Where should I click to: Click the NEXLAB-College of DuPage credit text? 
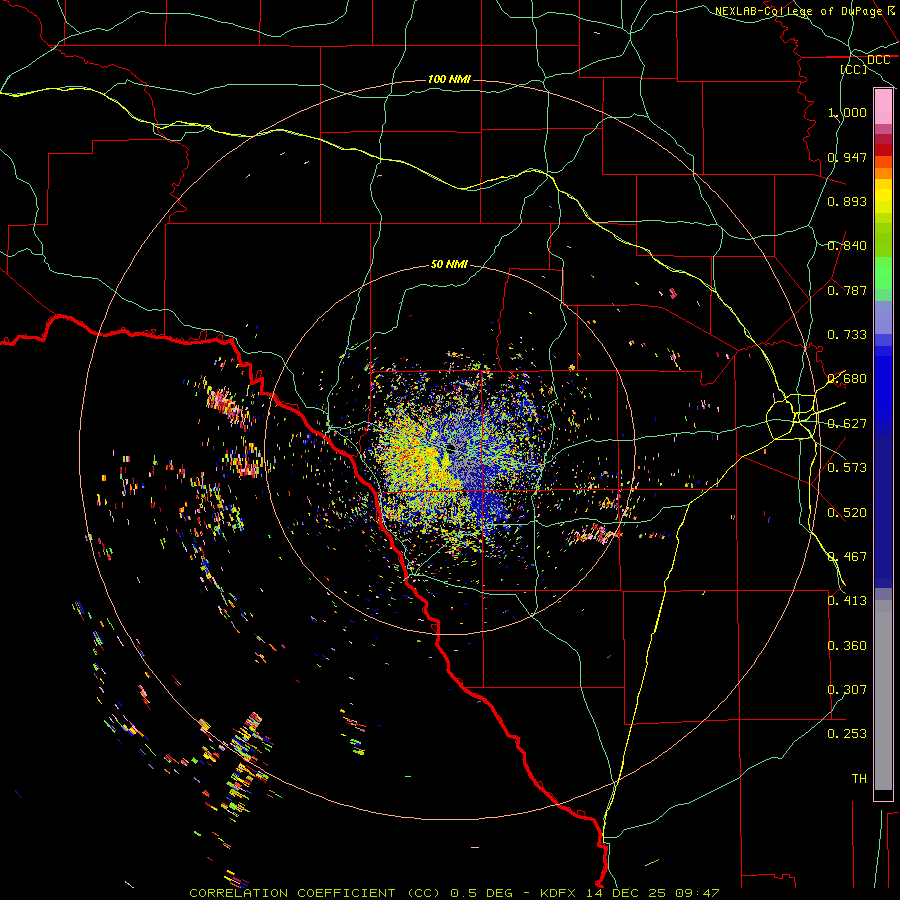(x=798, y=11)
